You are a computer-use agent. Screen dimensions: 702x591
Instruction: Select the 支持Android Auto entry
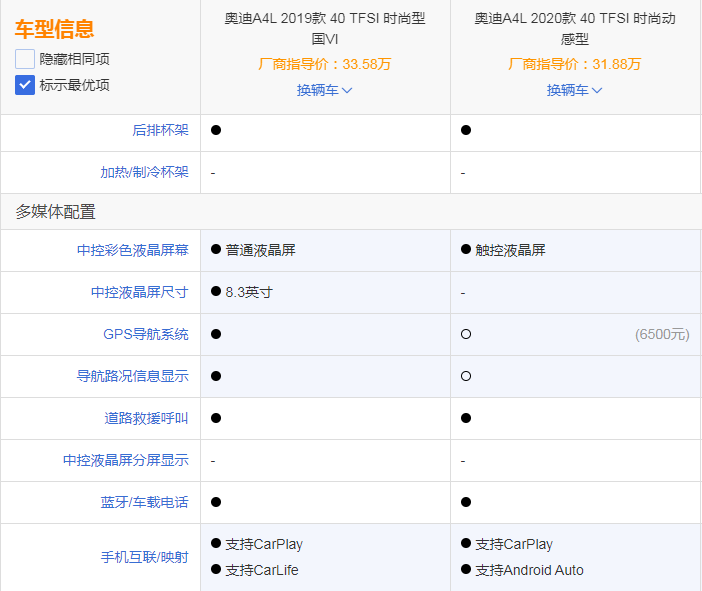point(529,570)
